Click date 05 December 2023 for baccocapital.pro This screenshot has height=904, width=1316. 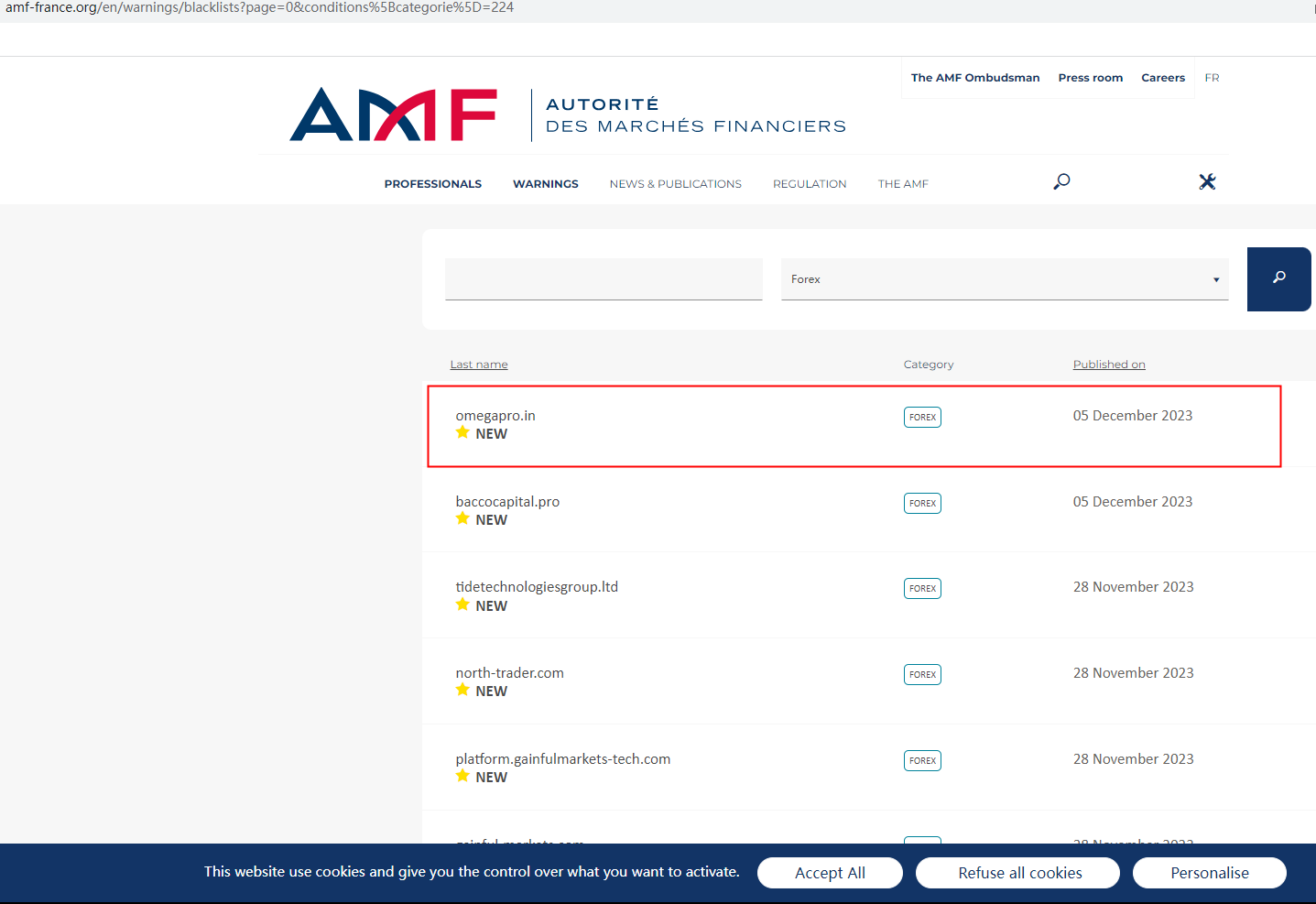click(1133, 502)
